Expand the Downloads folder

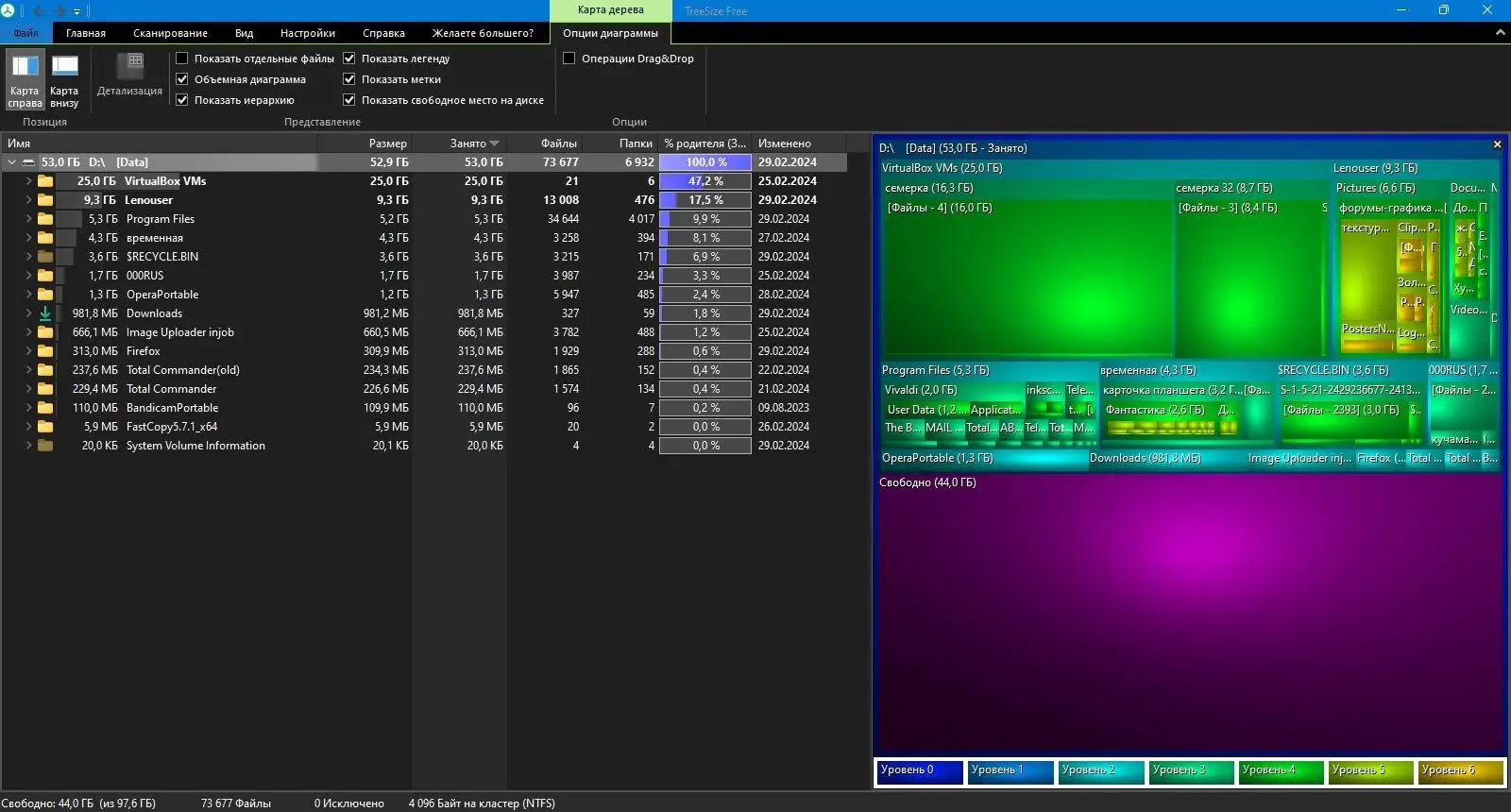pos(28,313)
